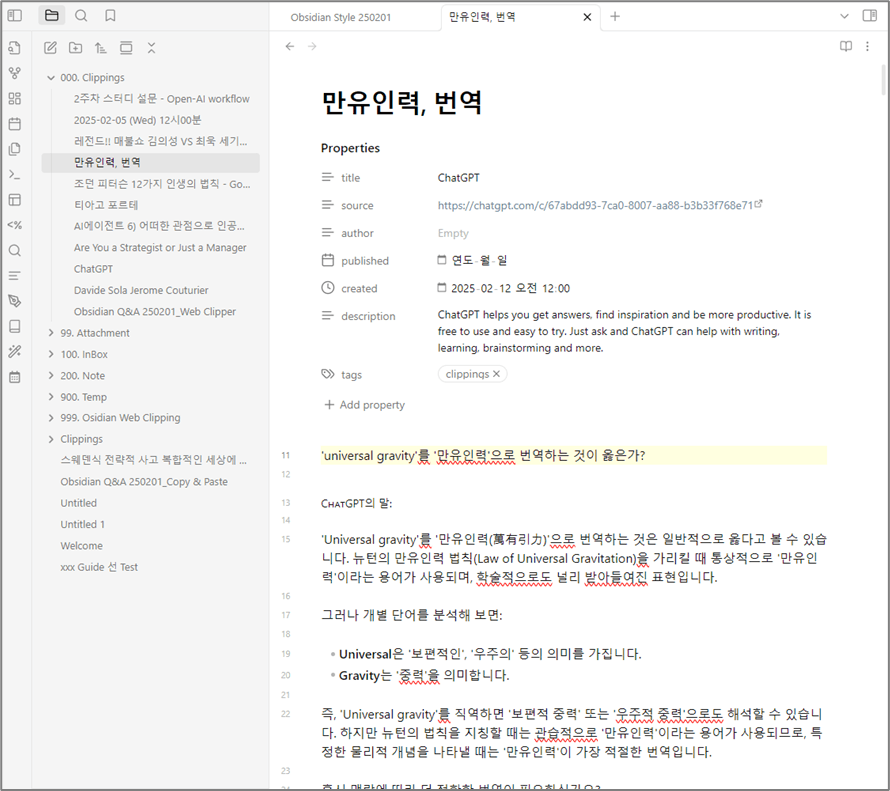Click the magic wand ribbon icon
This screenshot has width=890, height=791.
pyautogui.click(x=15, y=351)
